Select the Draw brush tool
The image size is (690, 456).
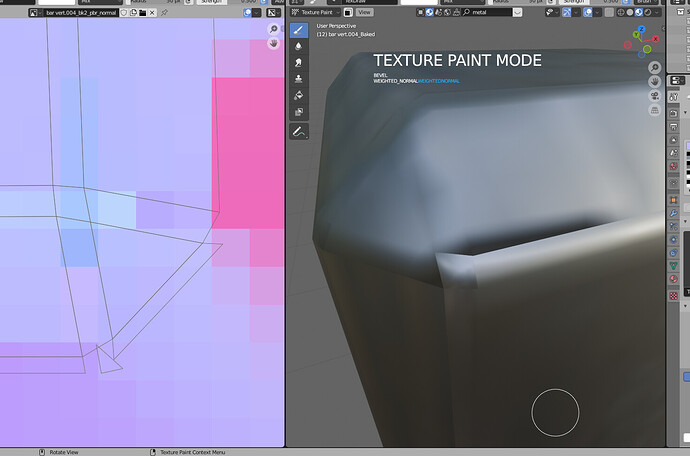(x=299, y=30)
